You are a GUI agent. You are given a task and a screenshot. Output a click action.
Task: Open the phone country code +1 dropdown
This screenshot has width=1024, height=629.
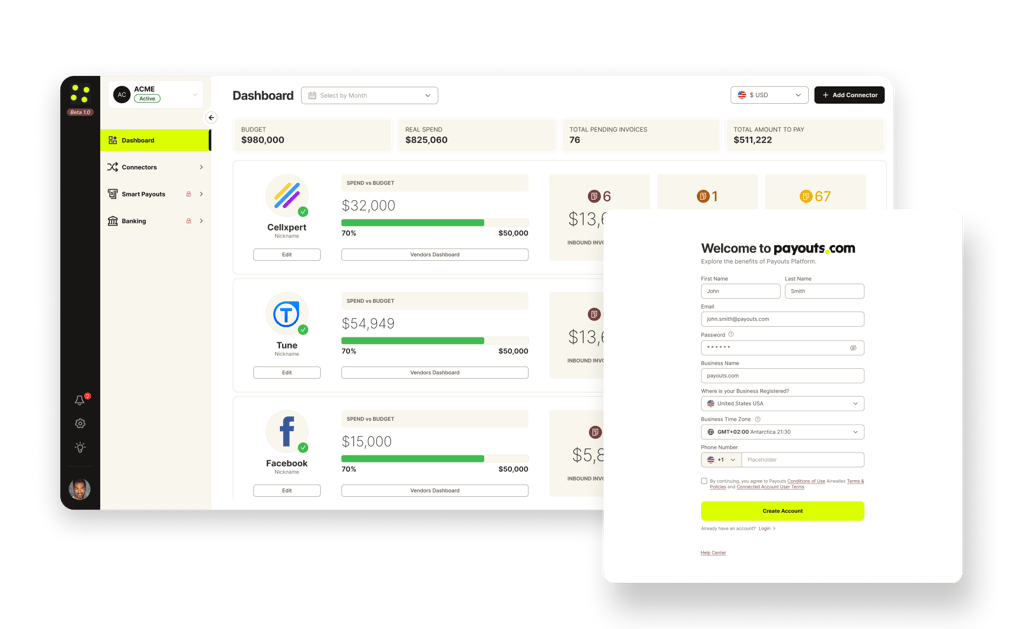coord(721,459)
